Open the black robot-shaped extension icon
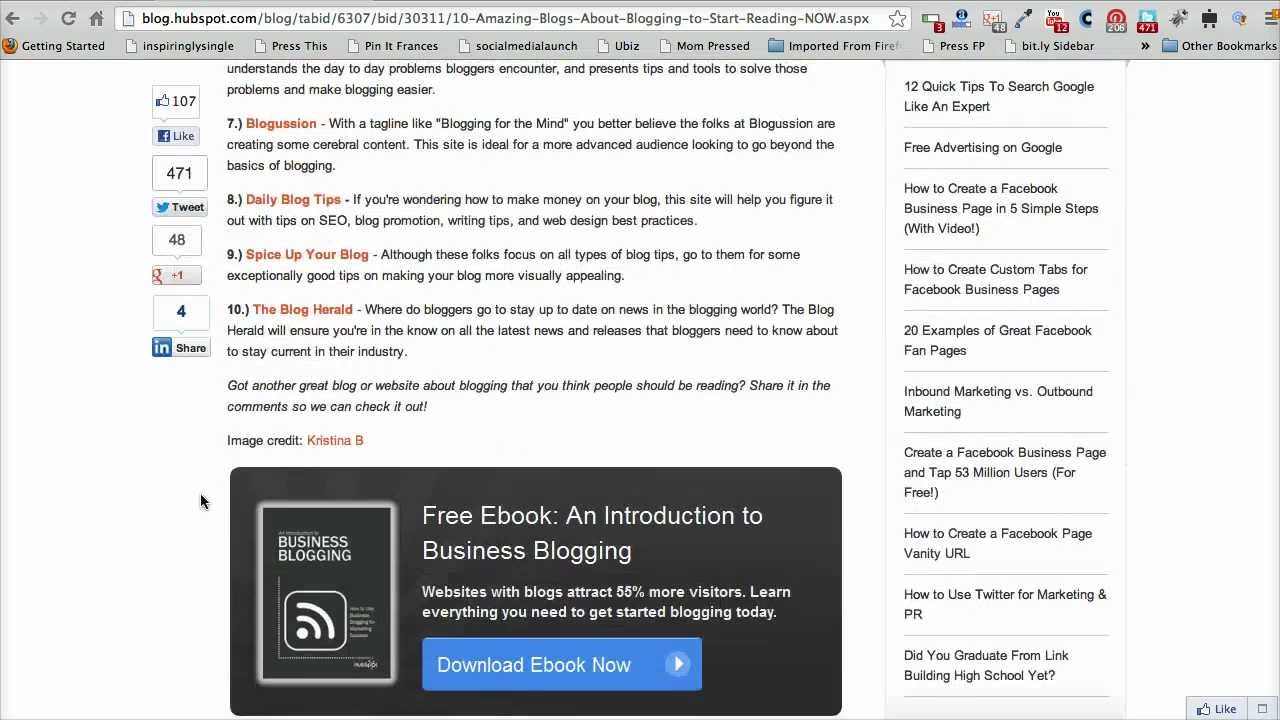Viewport: 1280px width, 720px height. click(x=1210, y=18)
